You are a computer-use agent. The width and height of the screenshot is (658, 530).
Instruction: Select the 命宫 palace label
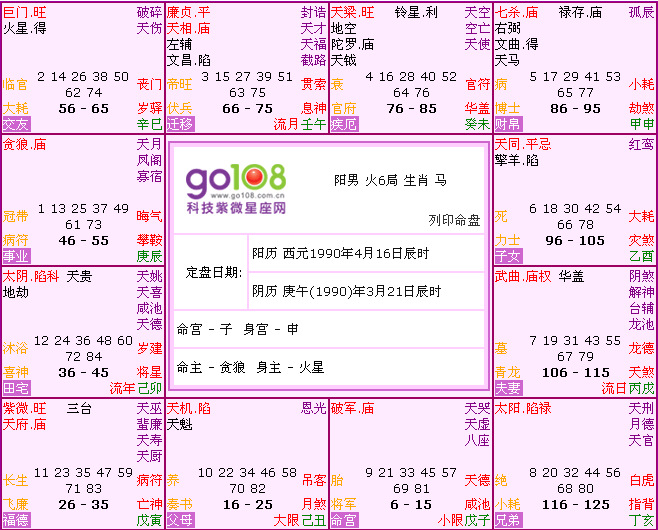[x=344, y=520]
